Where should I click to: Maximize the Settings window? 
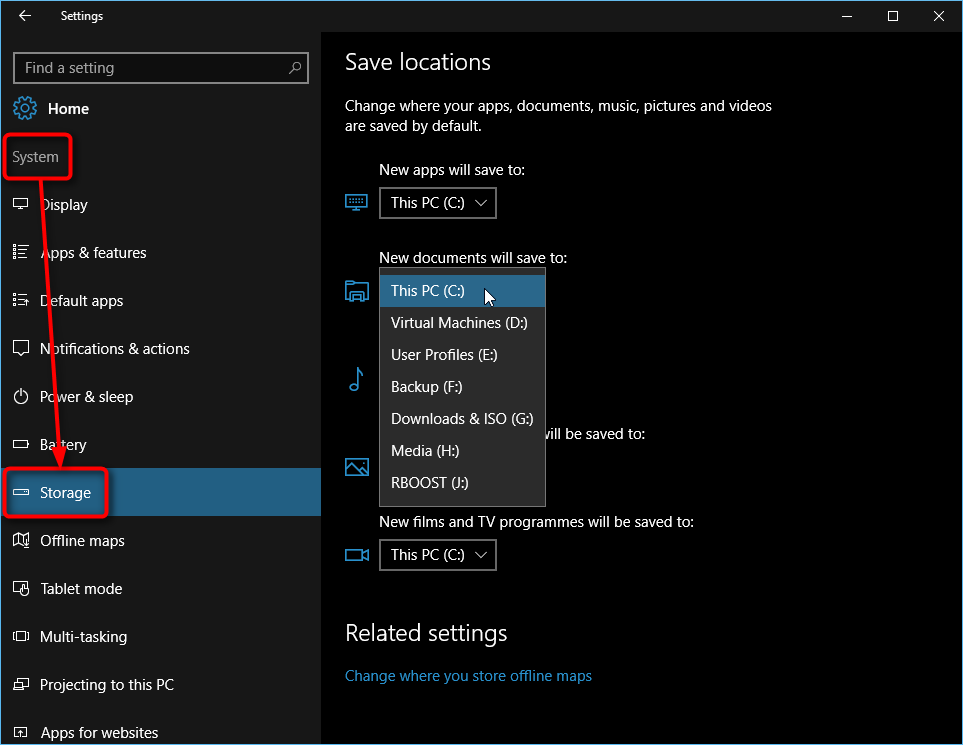tap(893, 16)
